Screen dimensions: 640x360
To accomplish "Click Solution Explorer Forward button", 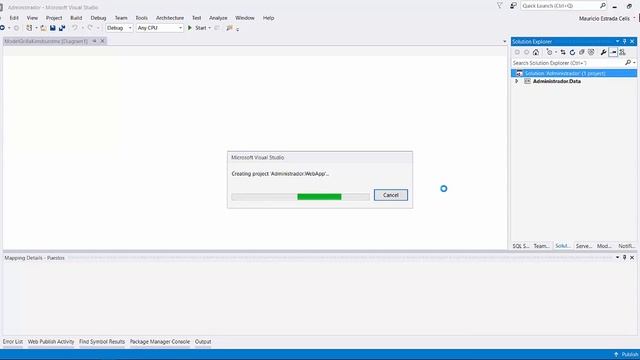I will point(527,52).
